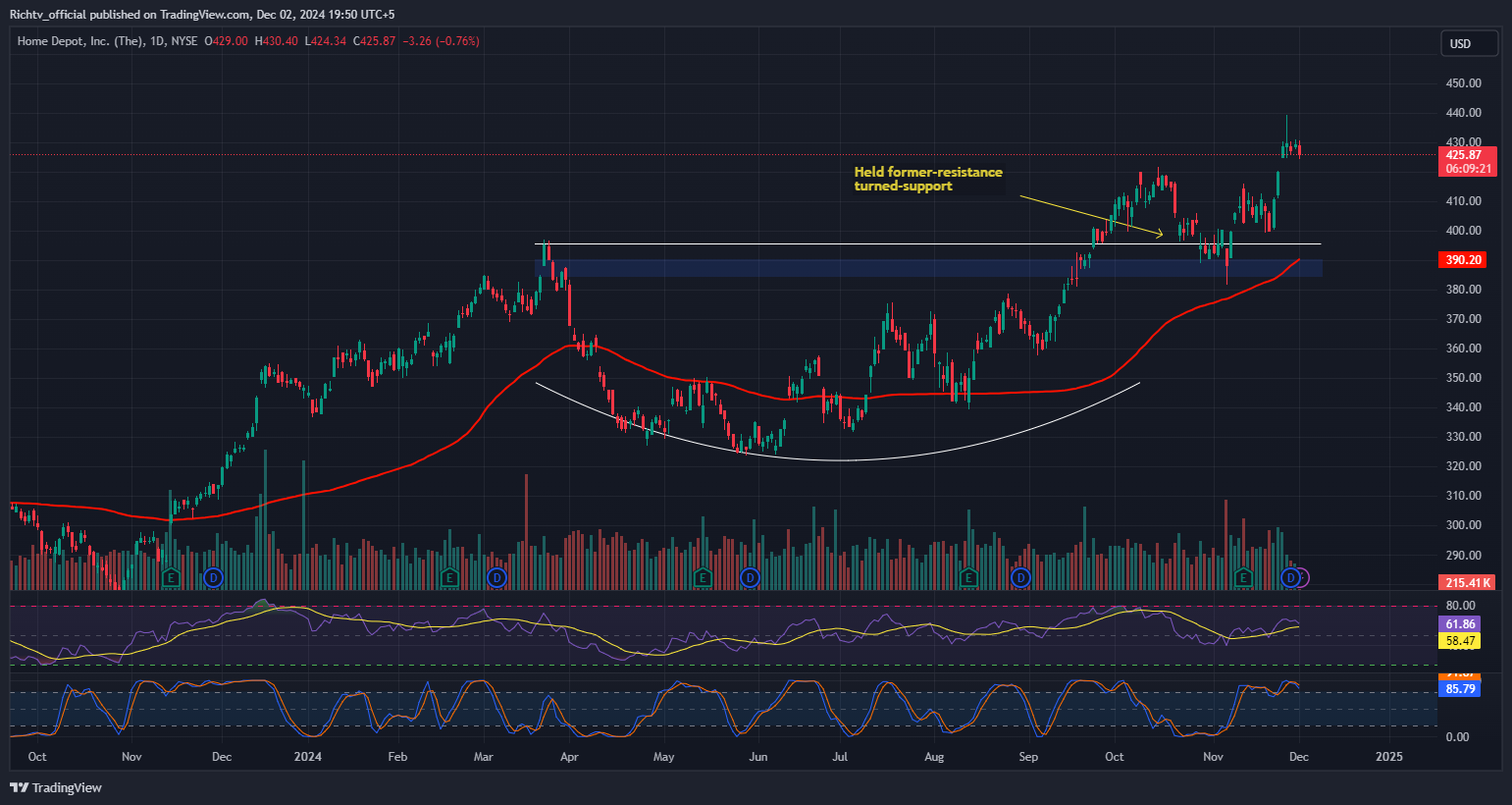Screen dimensions: 1512x805
Task: Show the dividend D marker before September 2024
Action: tap(1020, 577)
